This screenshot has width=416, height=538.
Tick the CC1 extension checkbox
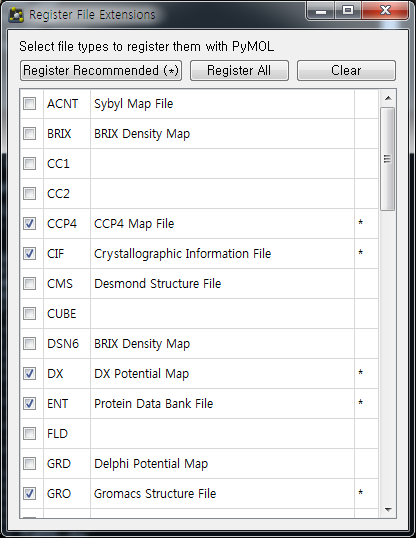point(30,164)
